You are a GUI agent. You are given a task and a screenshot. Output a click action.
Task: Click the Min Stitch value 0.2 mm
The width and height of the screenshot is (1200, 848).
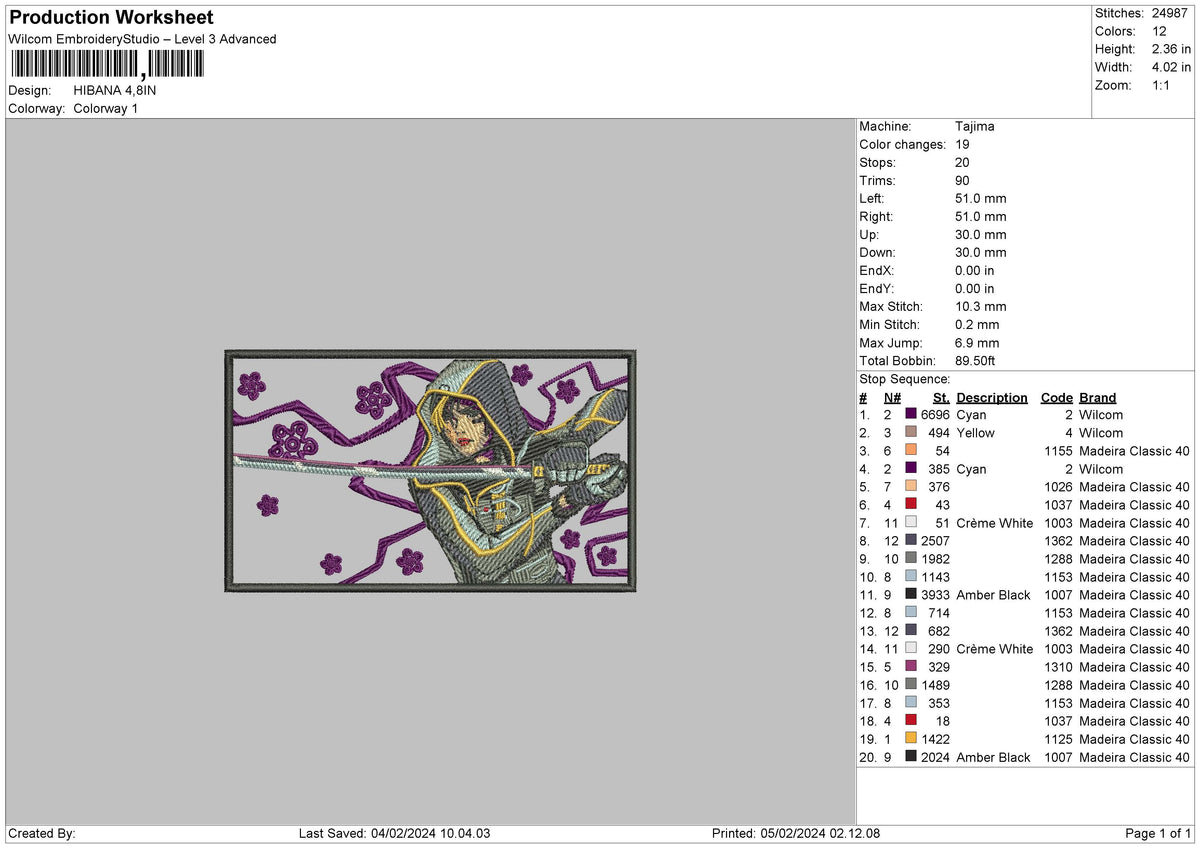coord(977,325)
